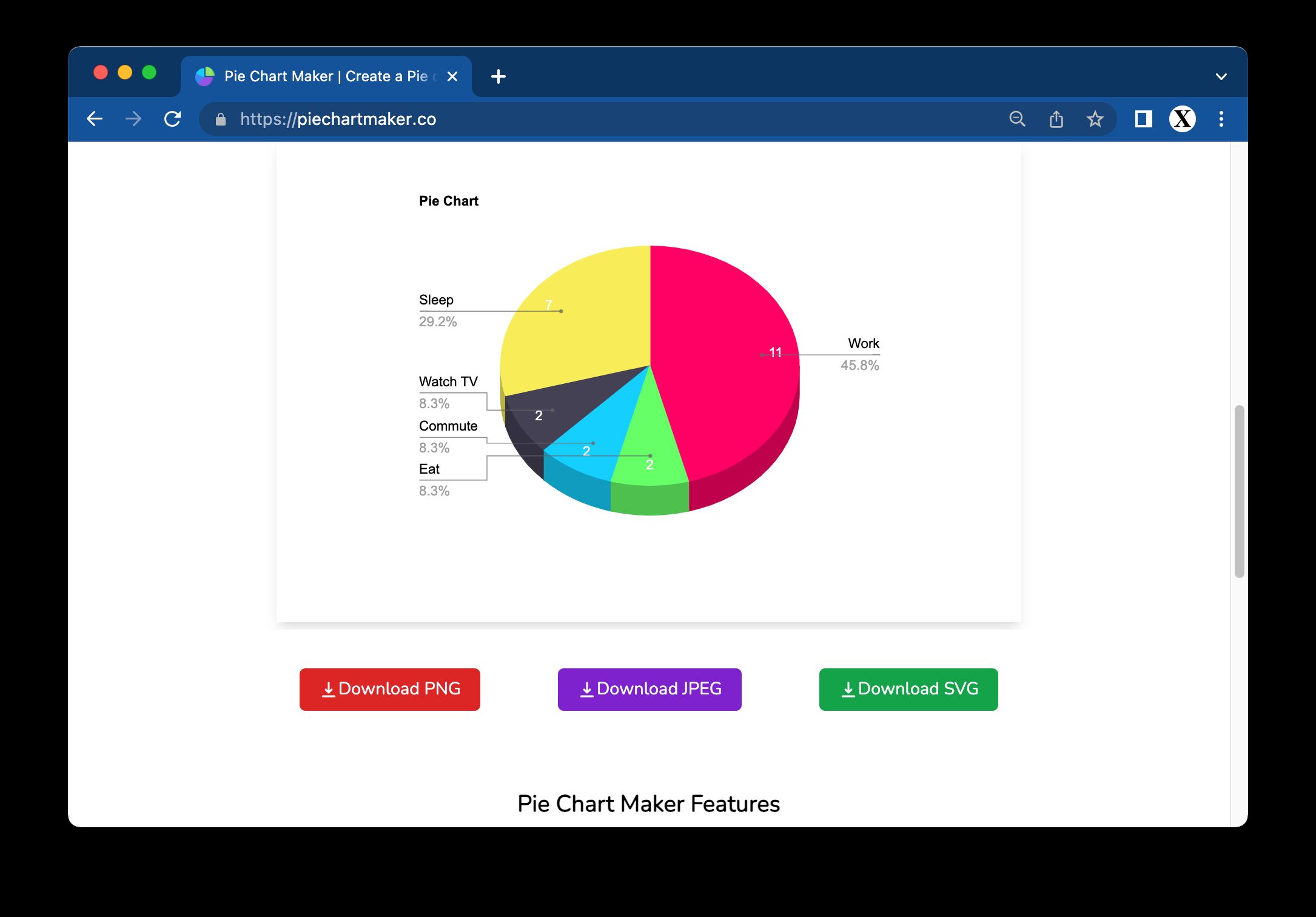
Task: Reload the page with the refresh icon
Action: tap(173, 119)
